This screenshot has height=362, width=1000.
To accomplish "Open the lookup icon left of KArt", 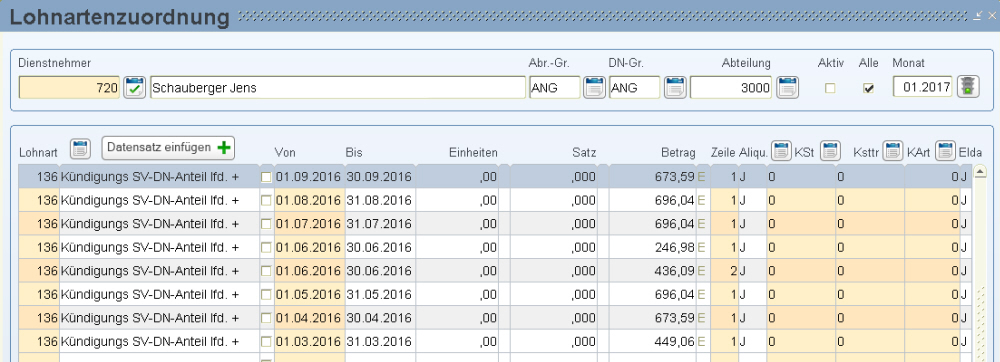I will [893, 150].
